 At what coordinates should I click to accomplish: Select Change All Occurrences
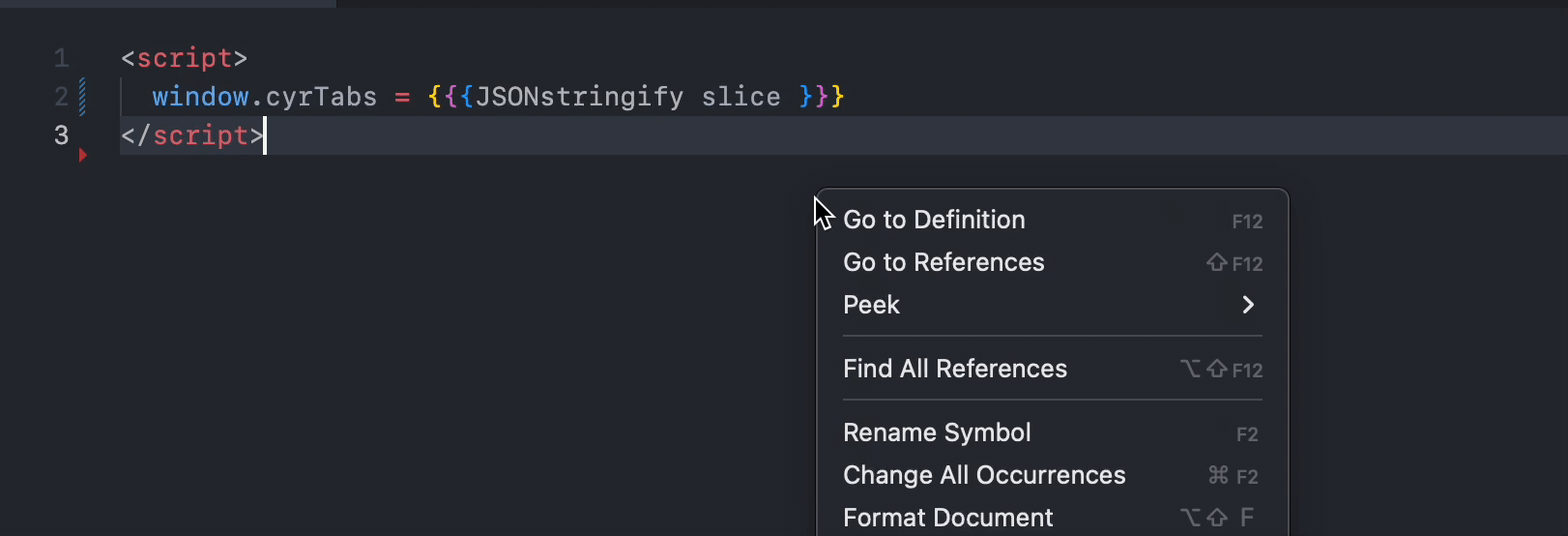pos(1053,475)
